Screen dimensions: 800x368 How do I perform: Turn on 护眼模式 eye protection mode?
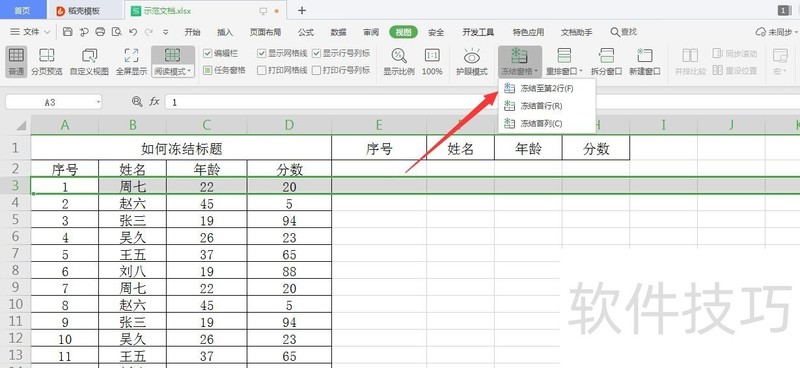pos(472,62)
